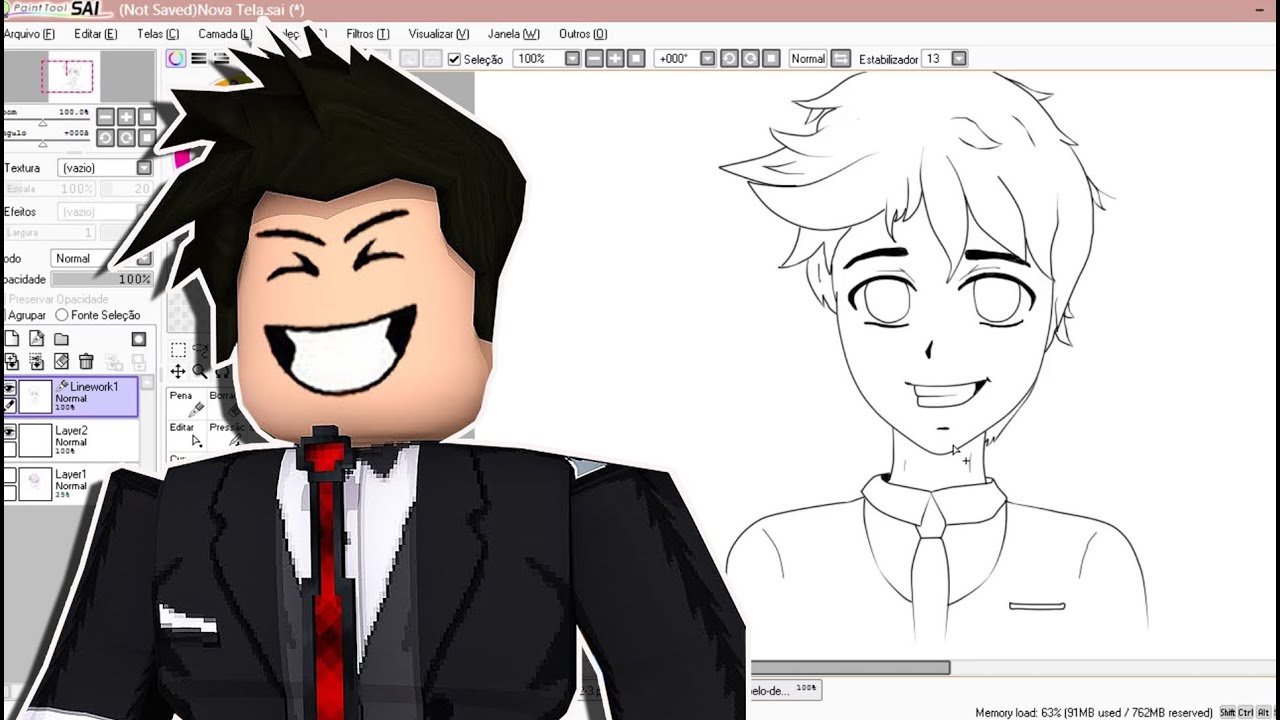
Task: Adjust the navigator angle slider
Action: pos(46,142)
